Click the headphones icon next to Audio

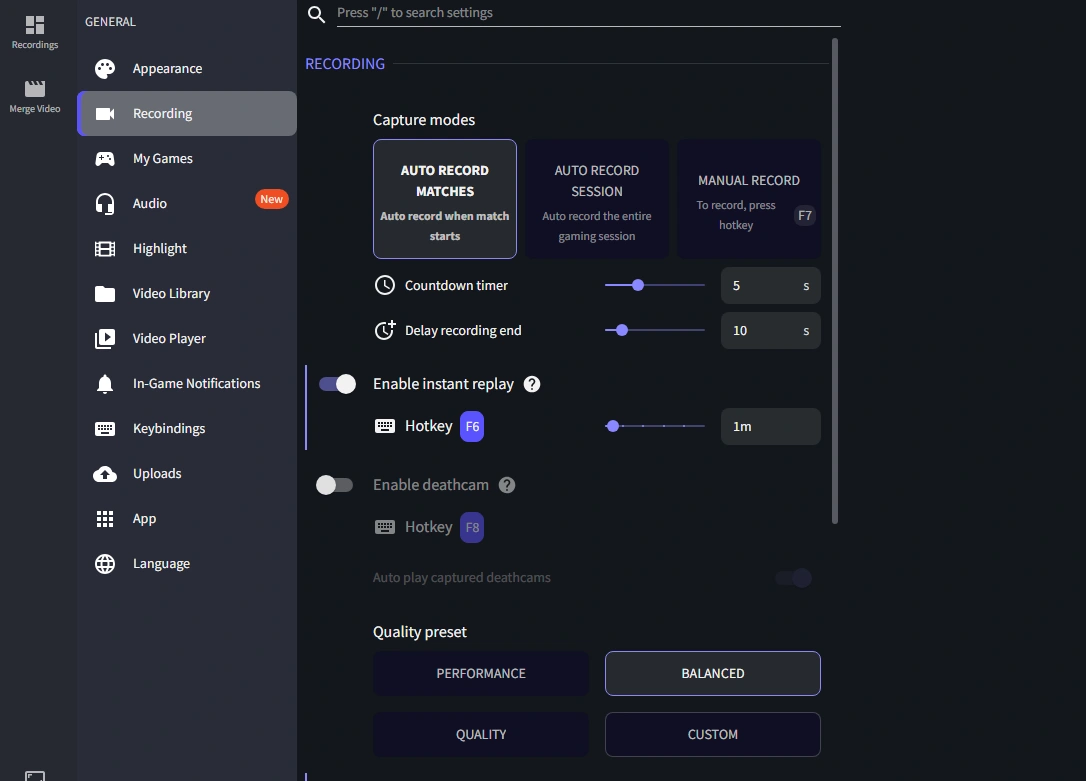tap(105, 203)
